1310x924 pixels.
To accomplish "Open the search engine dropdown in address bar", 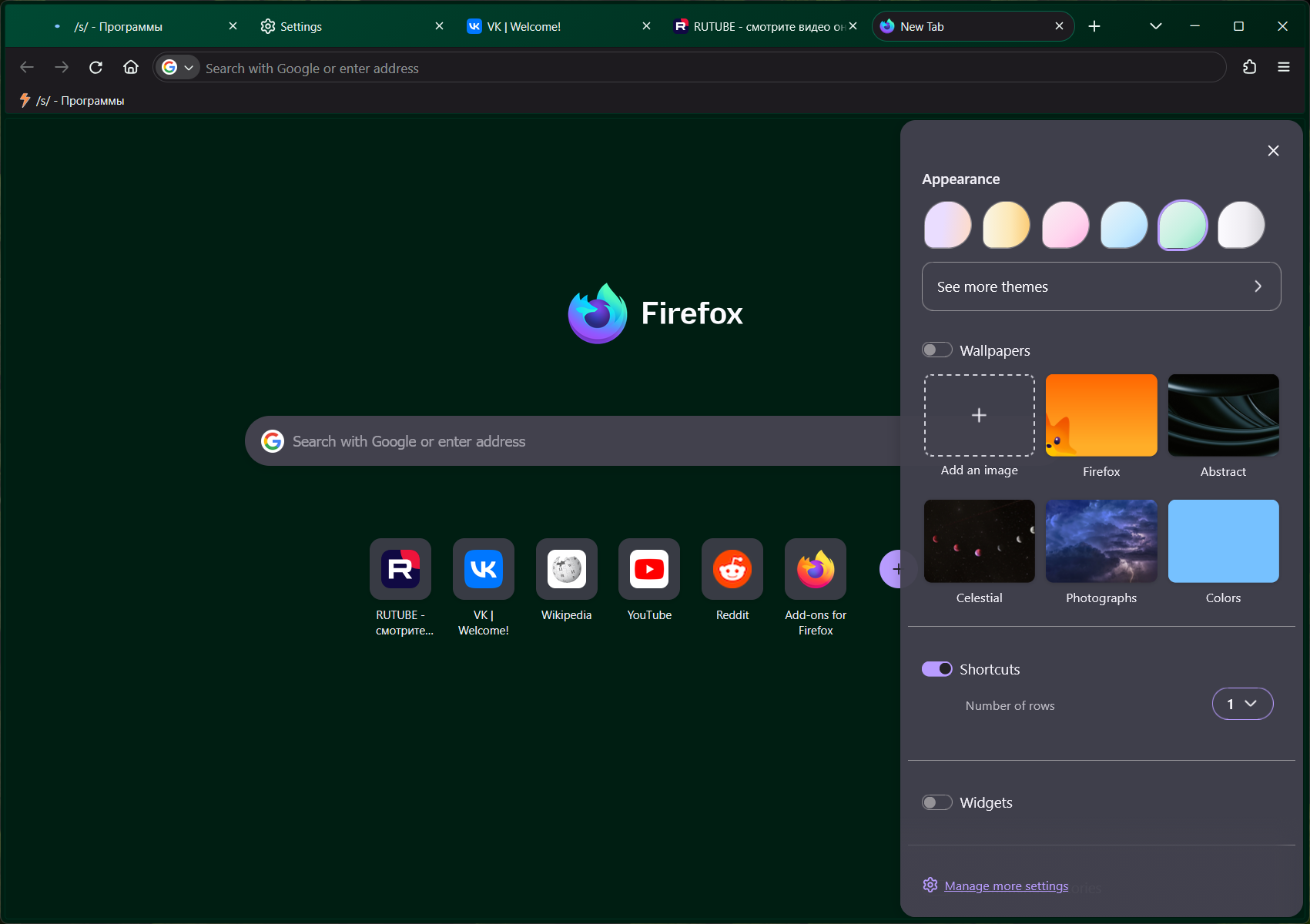I will (178, 68).
